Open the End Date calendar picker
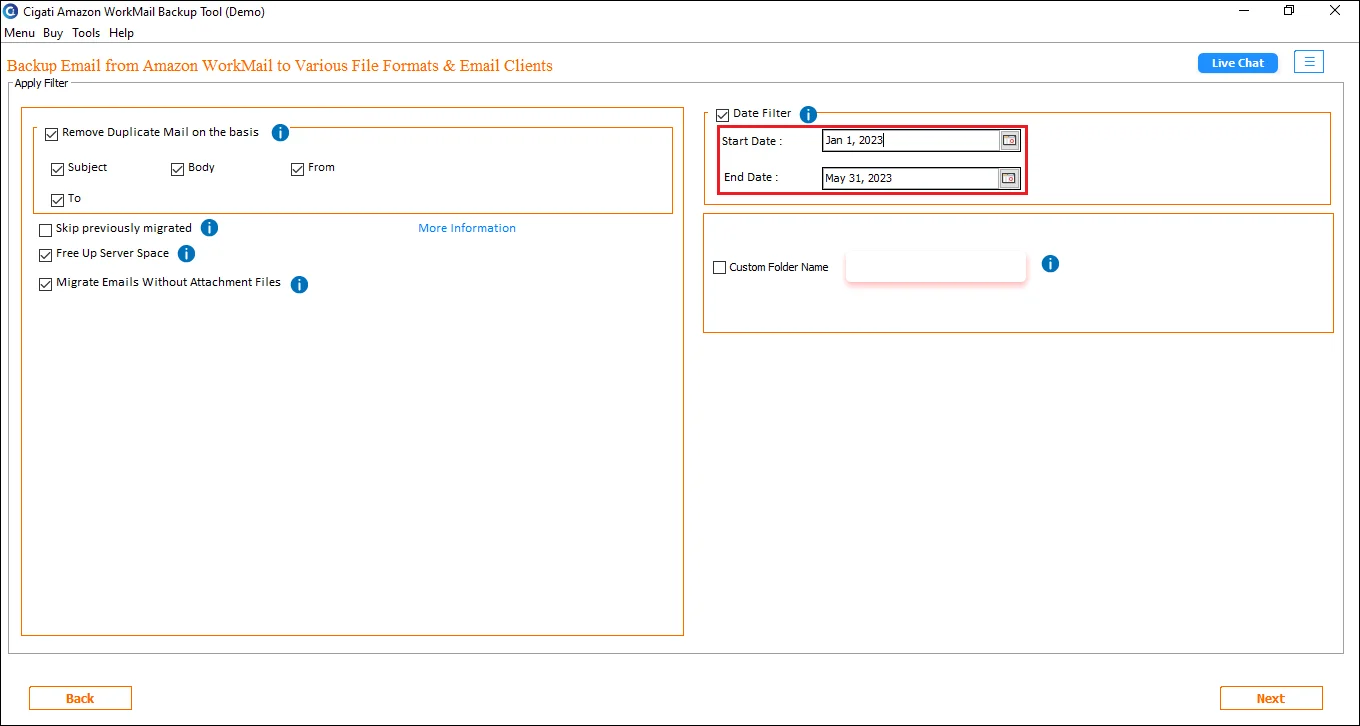 click(1010, 178)
